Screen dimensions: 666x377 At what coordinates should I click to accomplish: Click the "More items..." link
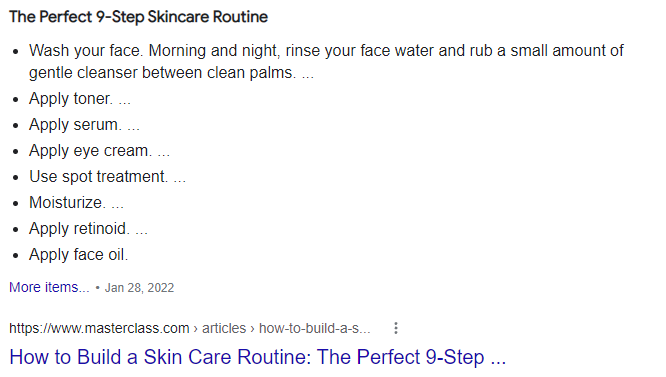point(49,287)
